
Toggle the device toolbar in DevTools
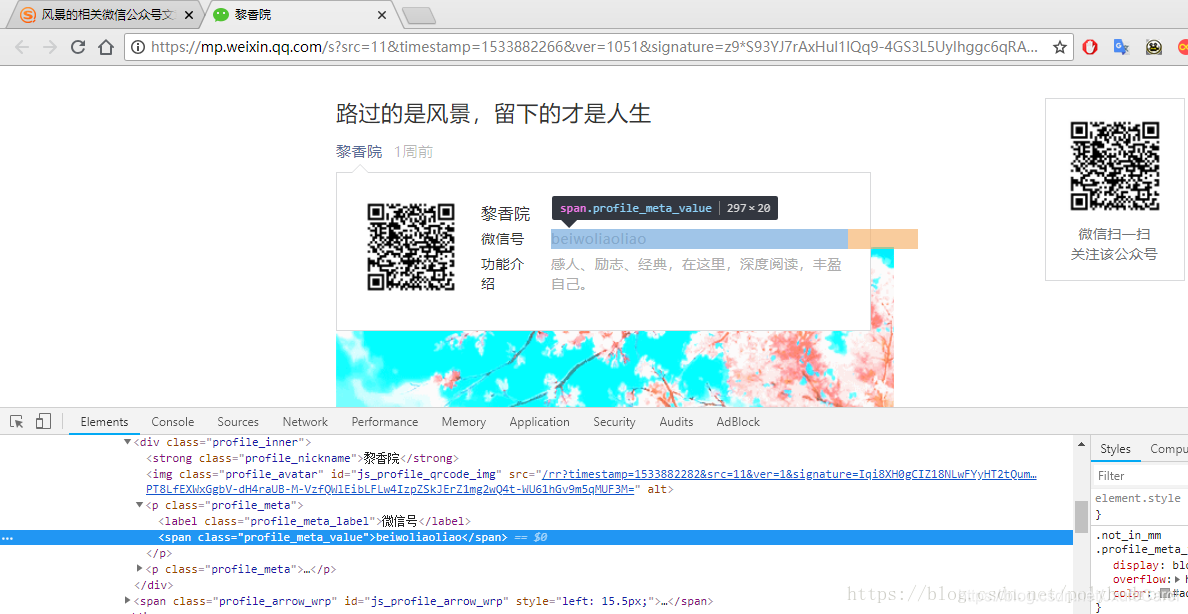coord(41,421)
